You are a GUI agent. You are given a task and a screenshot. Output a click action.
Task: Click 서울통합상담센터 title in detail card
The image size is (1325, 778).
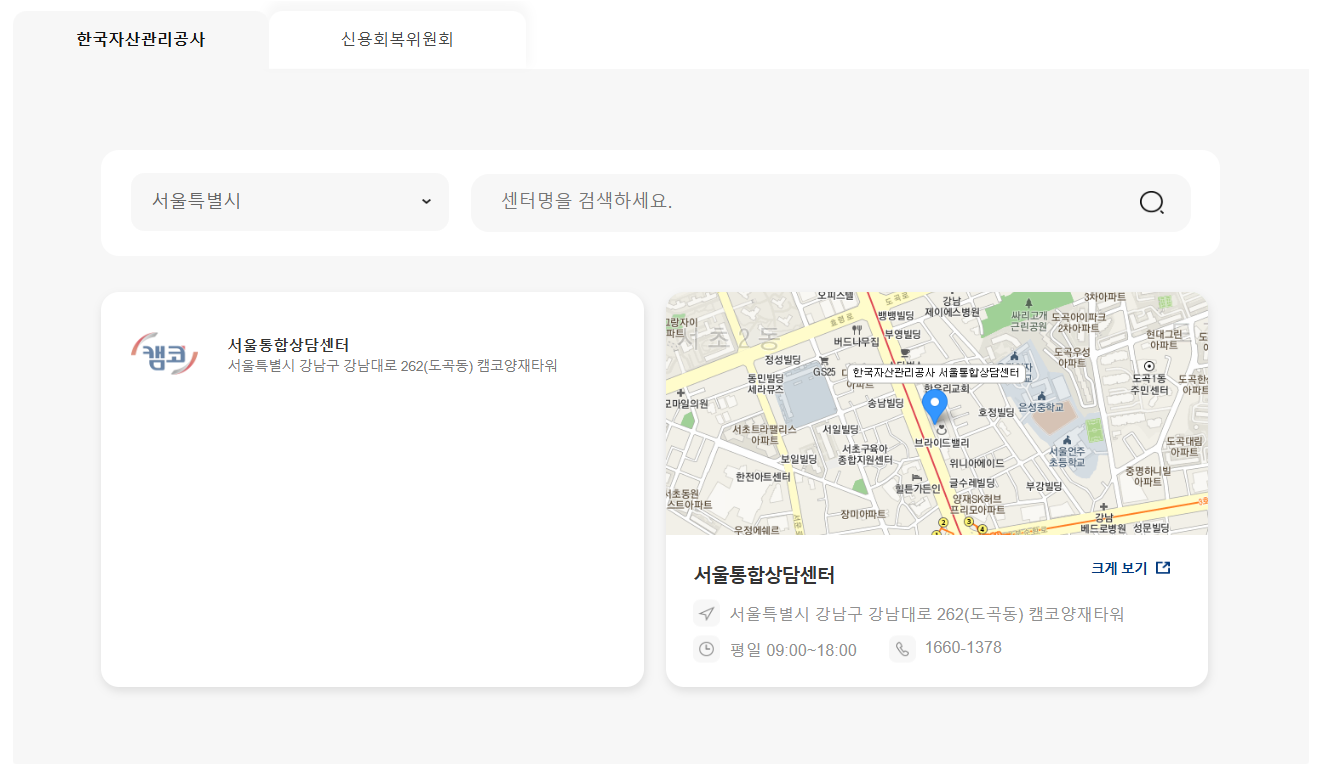[764, 575]
